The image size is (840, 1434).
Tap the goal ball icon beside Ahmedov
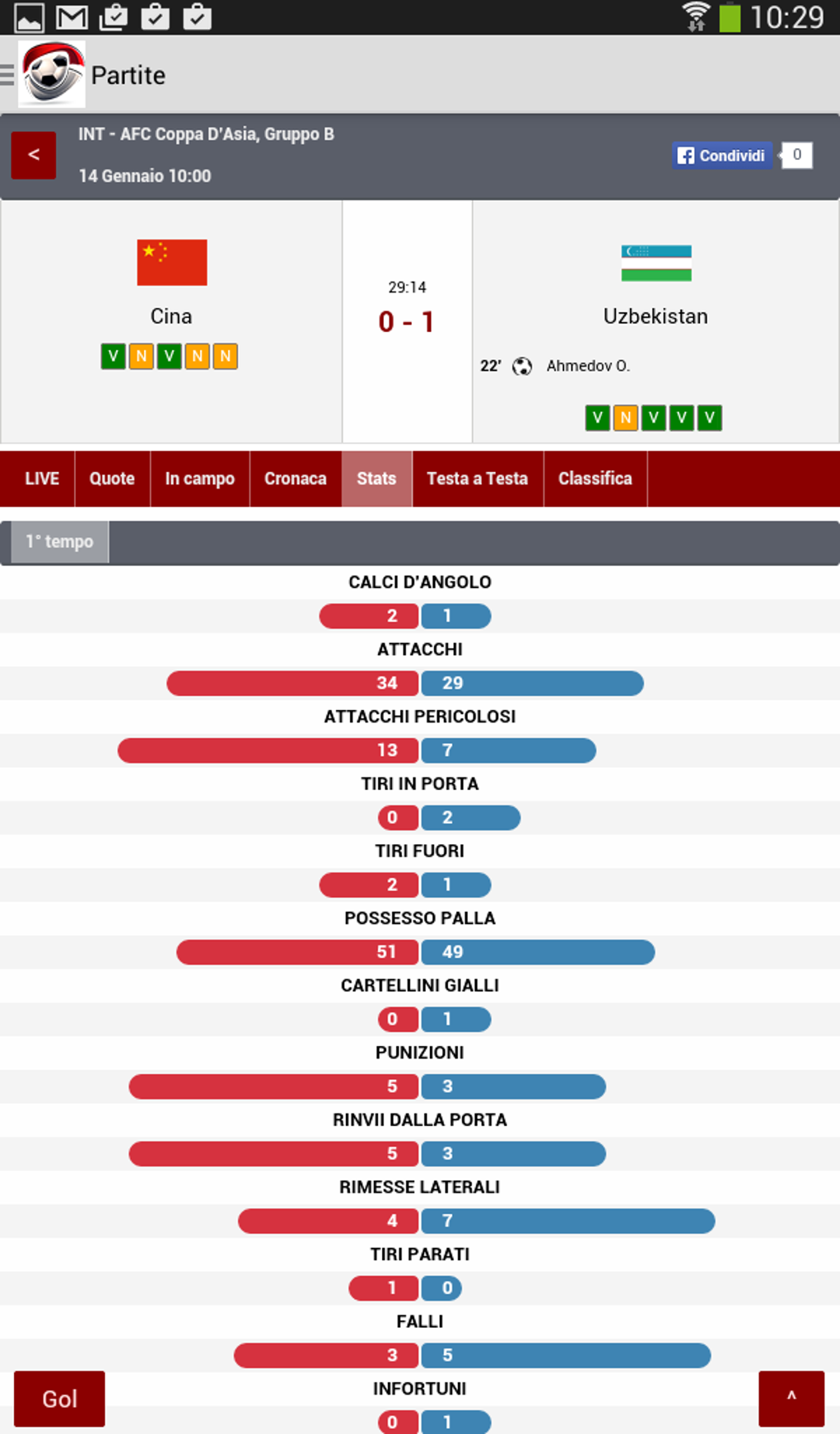click(522, 367)
